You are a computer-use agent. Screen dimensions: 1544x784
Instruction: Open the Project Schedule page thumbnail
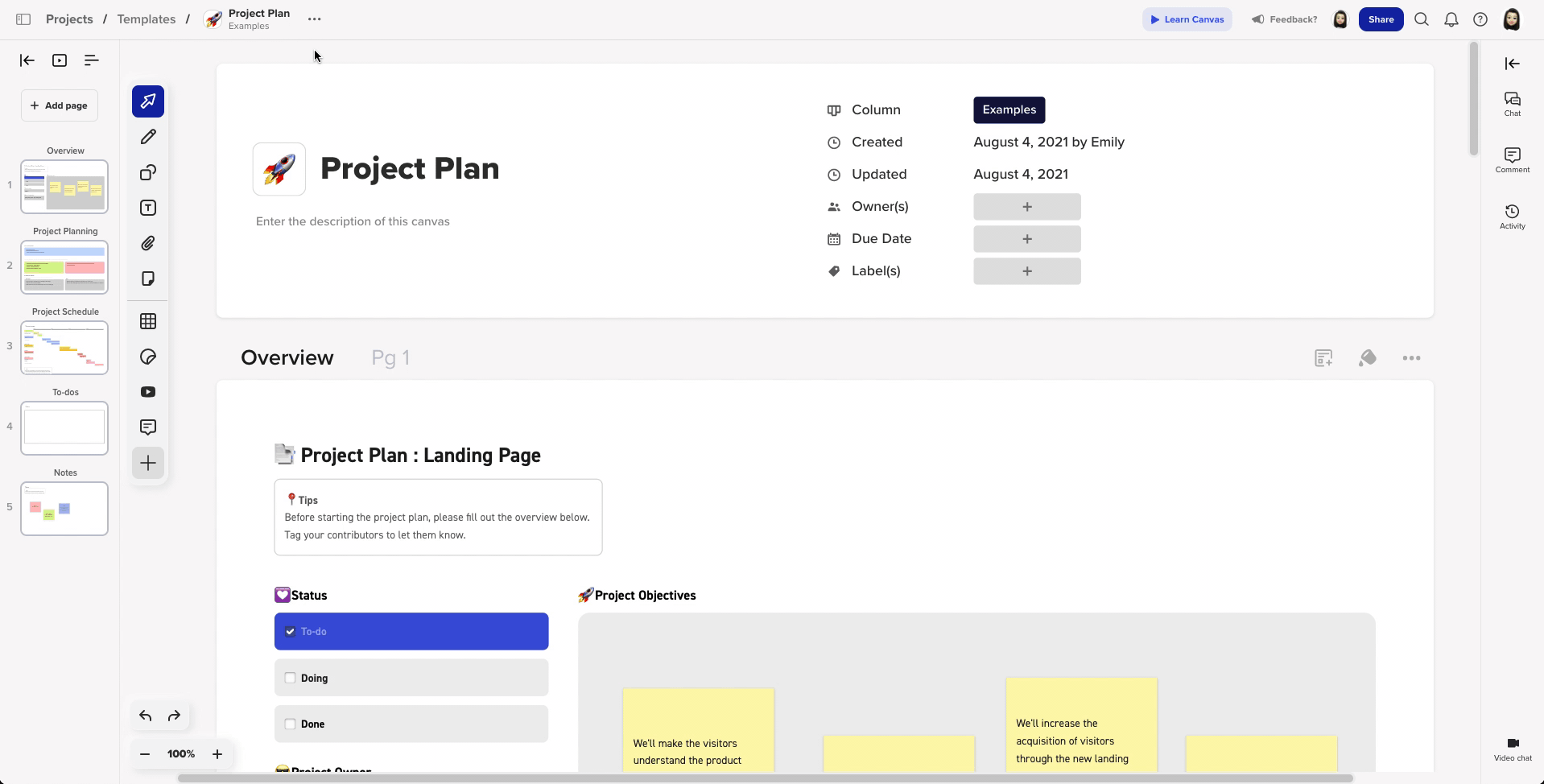click(x=64, y=348)
